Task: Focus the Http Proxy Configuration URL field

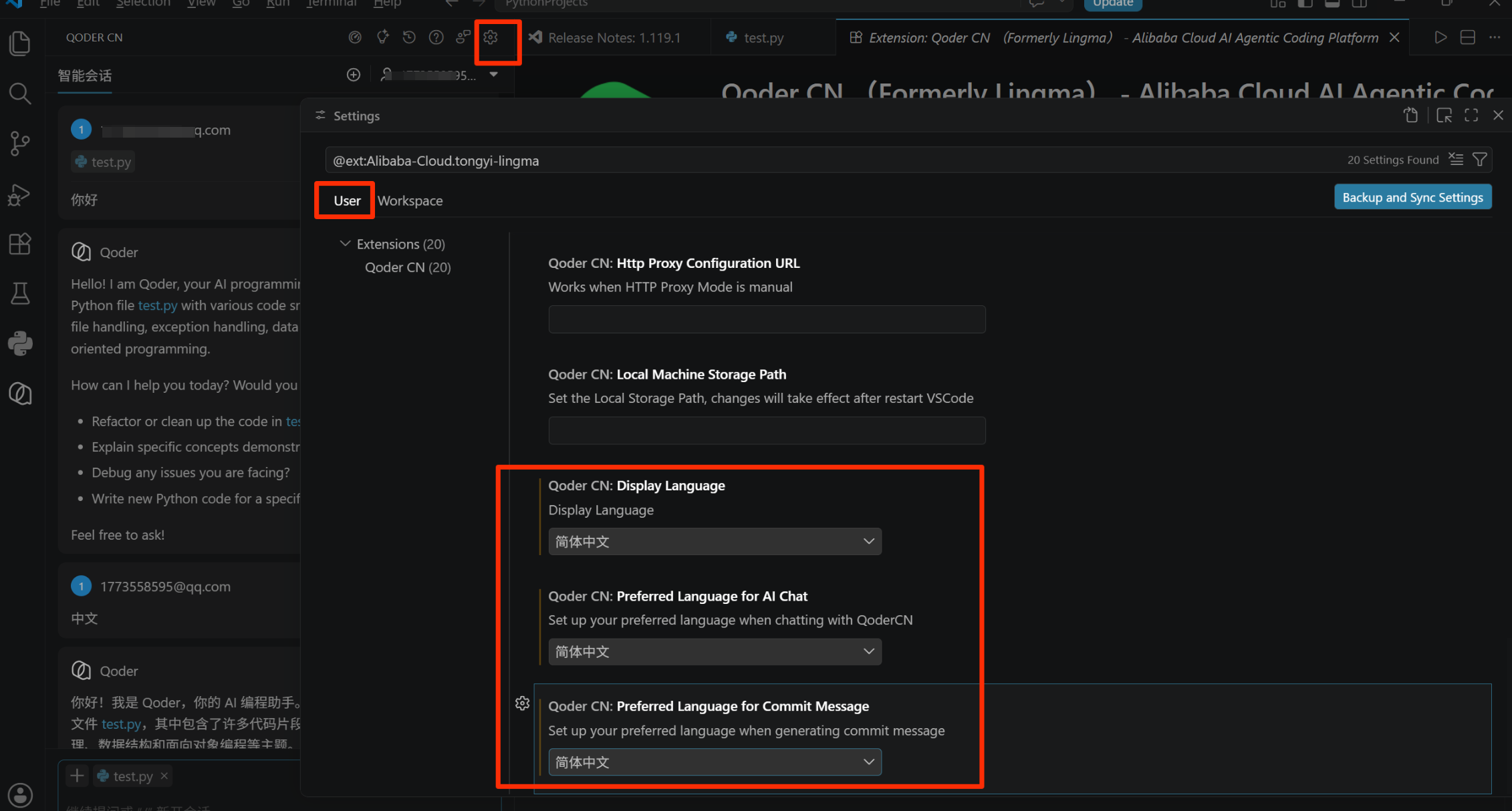Action: click(x=767, y=319)
